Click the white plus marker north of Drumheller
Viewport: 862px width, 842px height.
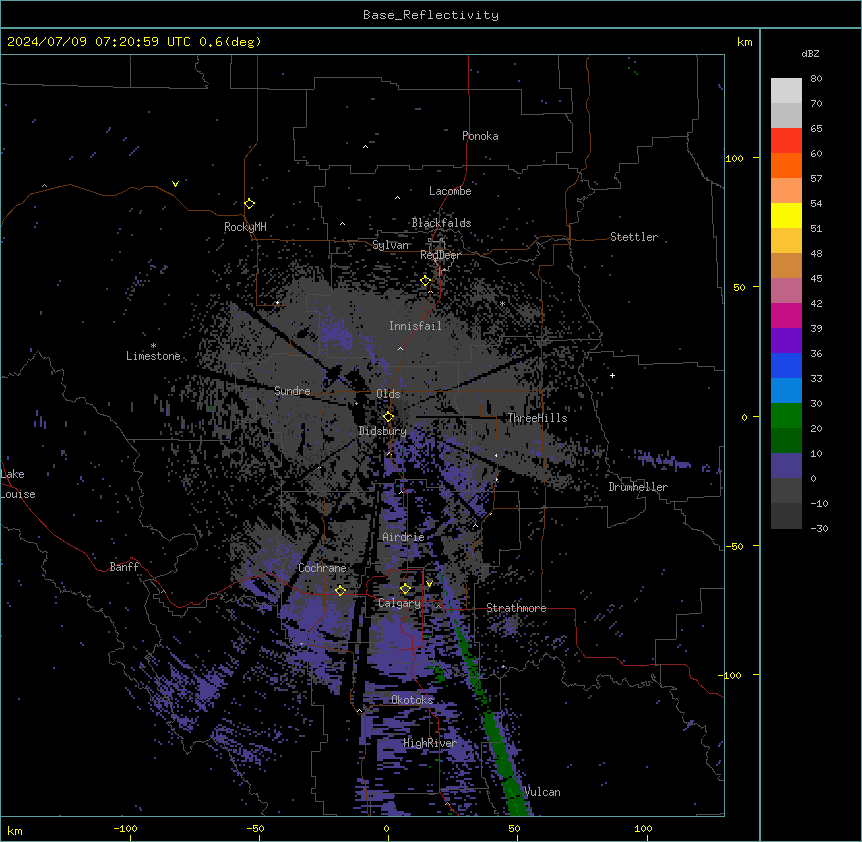612,375
